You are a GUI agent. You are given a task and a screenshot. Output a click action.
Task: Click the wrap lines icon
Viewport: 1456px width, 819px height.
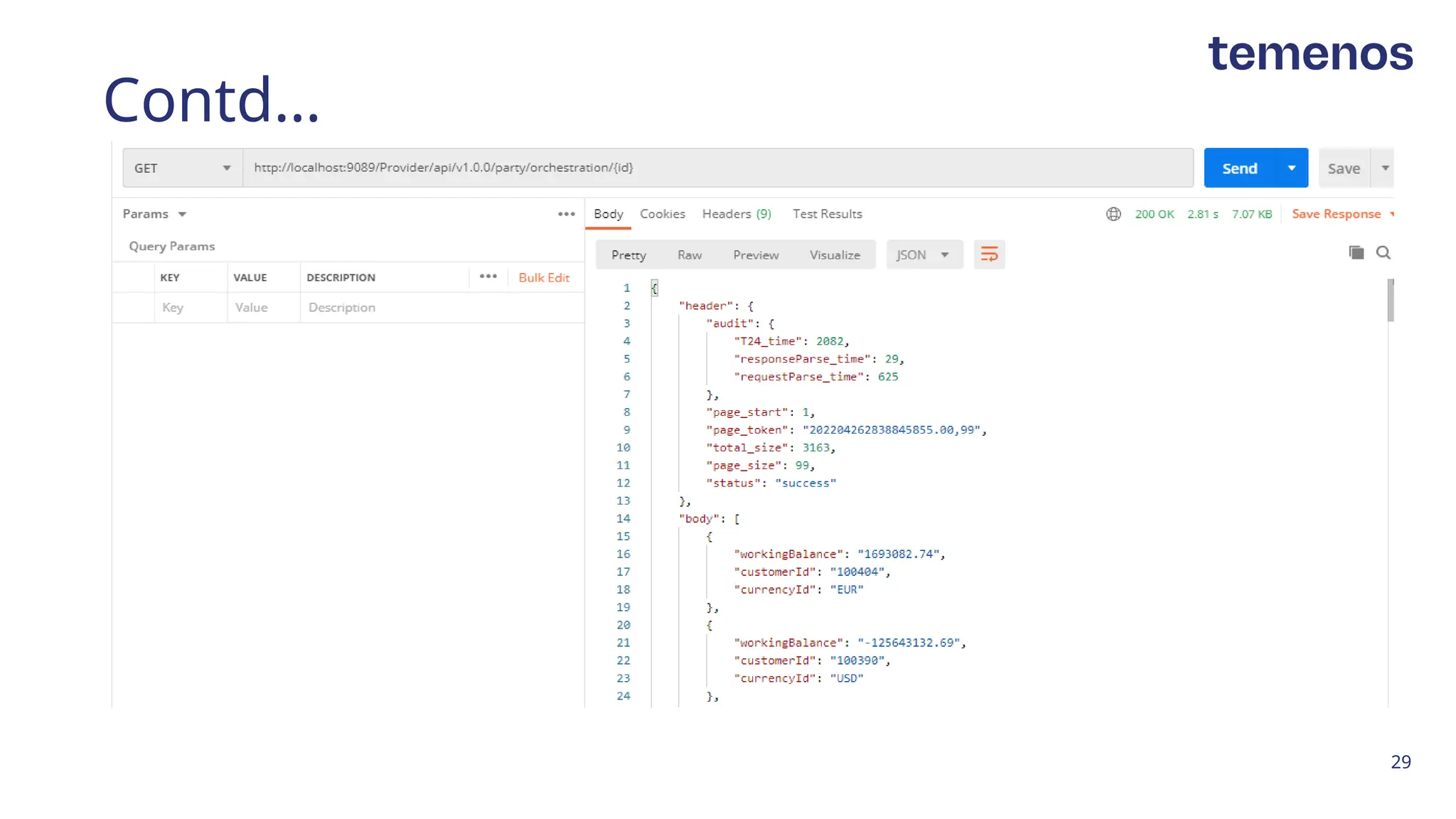tap(989, 255)
